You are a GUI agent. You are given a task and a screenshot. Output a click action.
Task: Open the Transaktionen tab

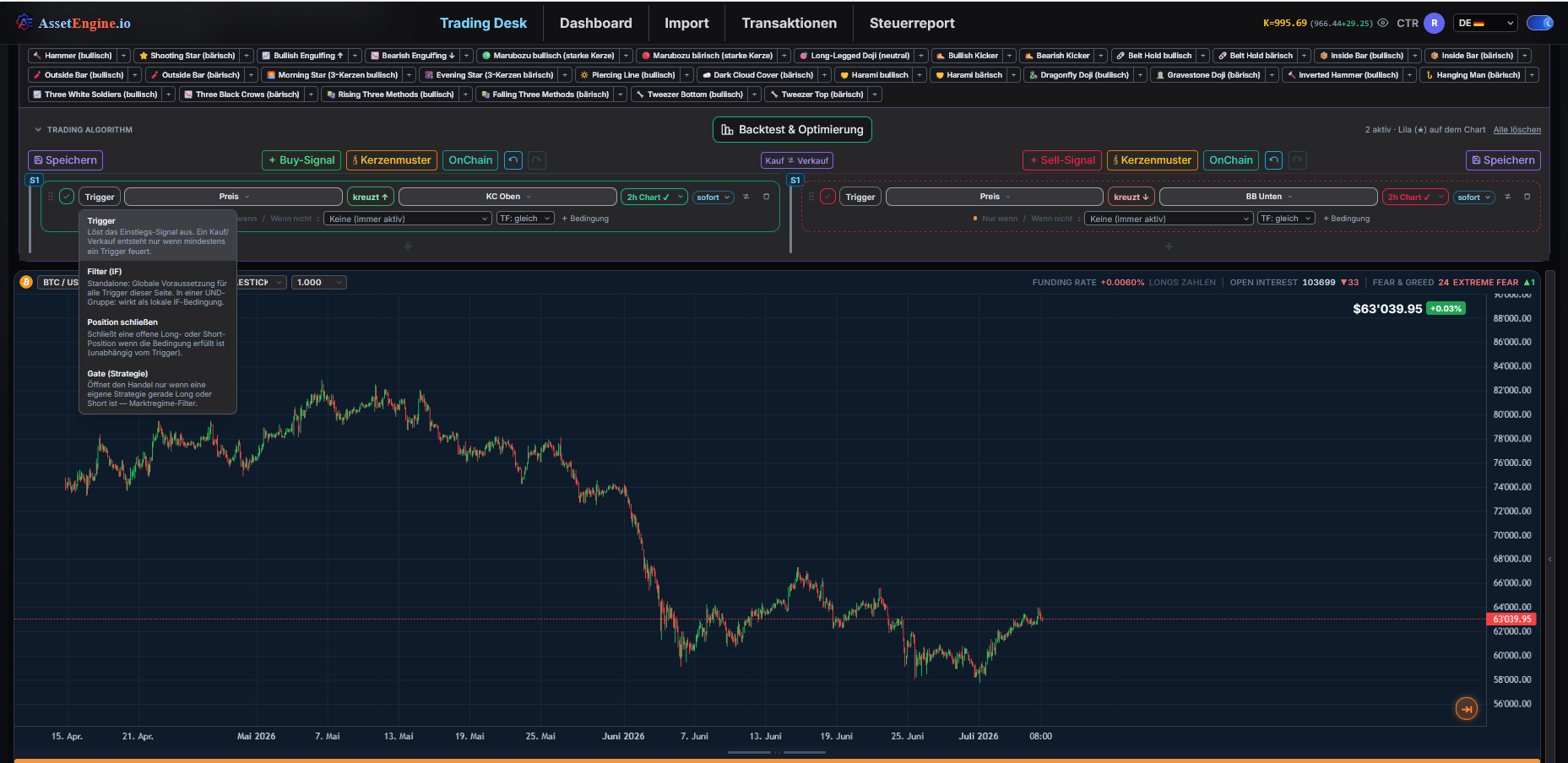[x=789, y=23]
